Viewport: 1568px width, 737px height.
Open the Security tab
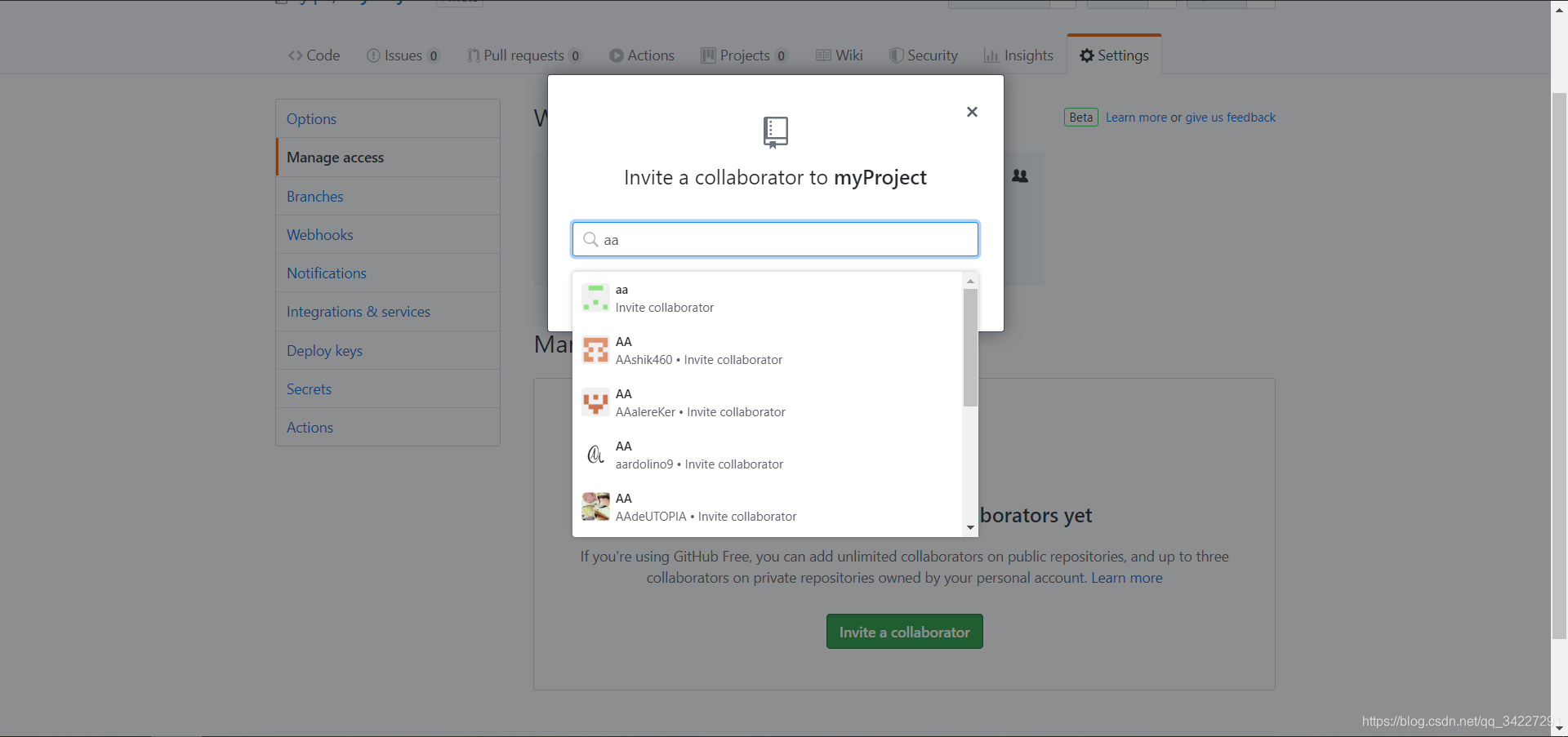click(924, 55)
